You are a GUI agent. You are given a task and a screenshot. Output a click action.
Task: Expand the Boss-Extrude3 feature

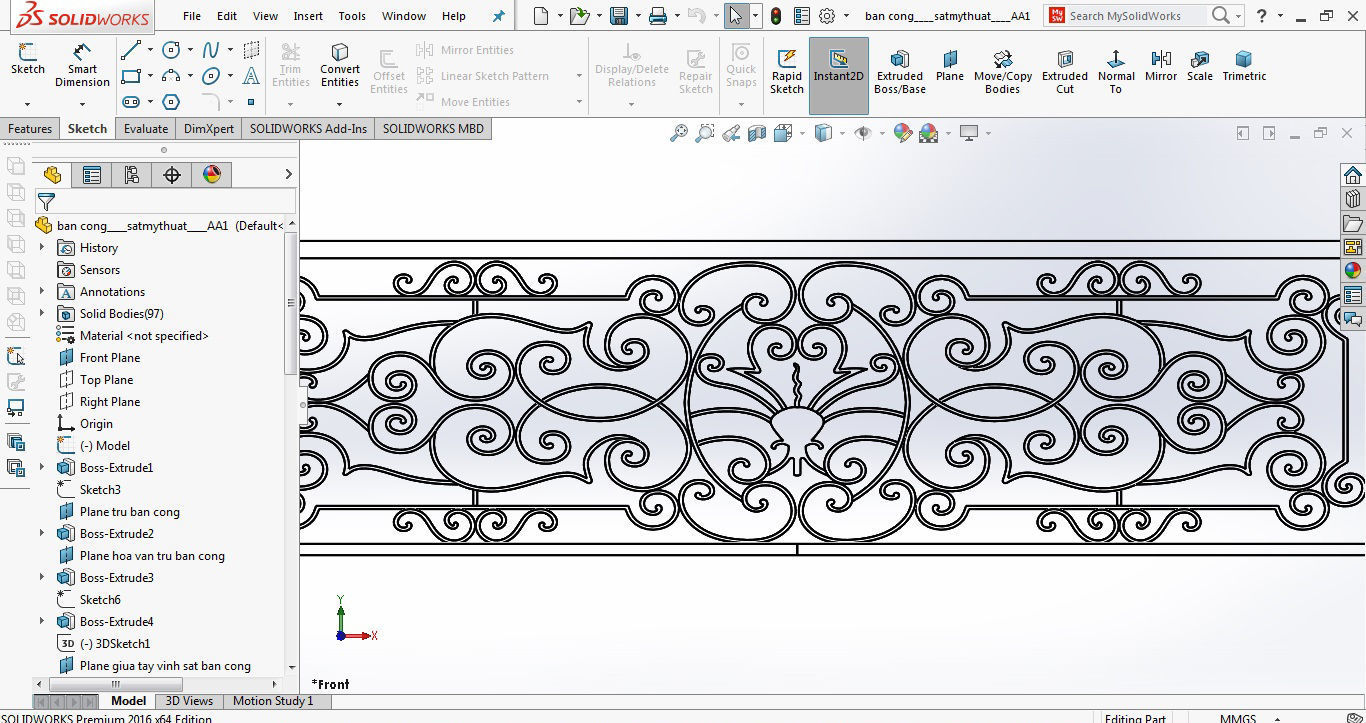pyautogui.click(x=42, y=577)
